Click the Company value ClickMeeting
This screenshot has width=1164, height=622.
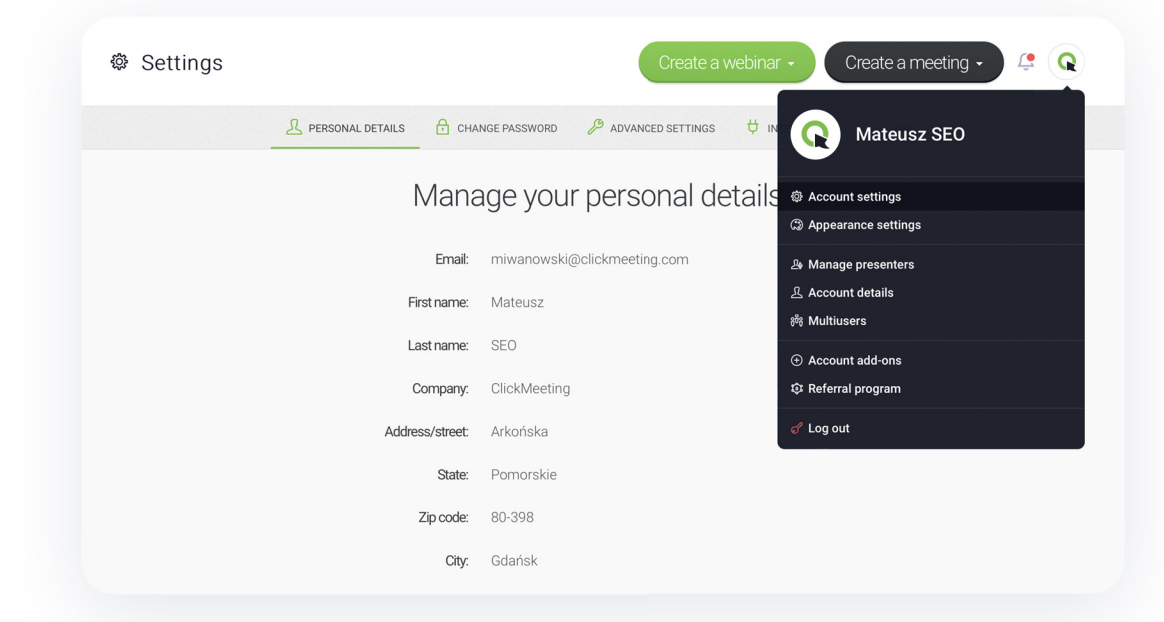[530, 388]
